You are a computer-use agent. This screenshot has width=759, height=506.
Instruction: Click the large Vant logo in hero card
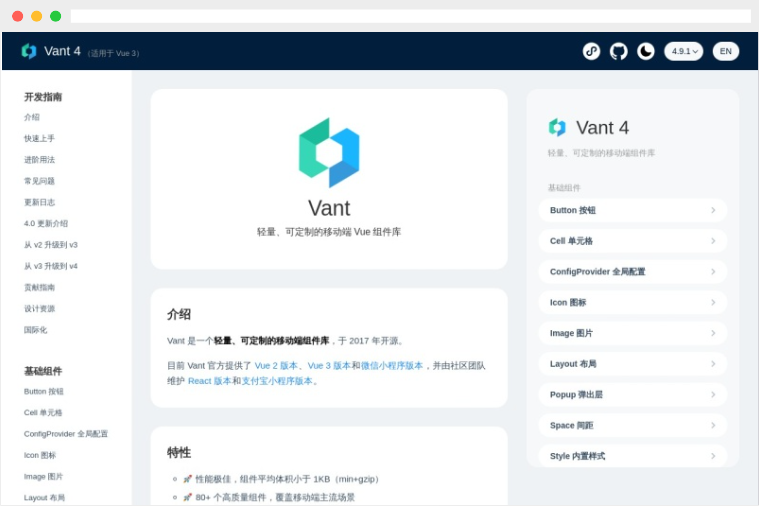[x=329, y=153]
